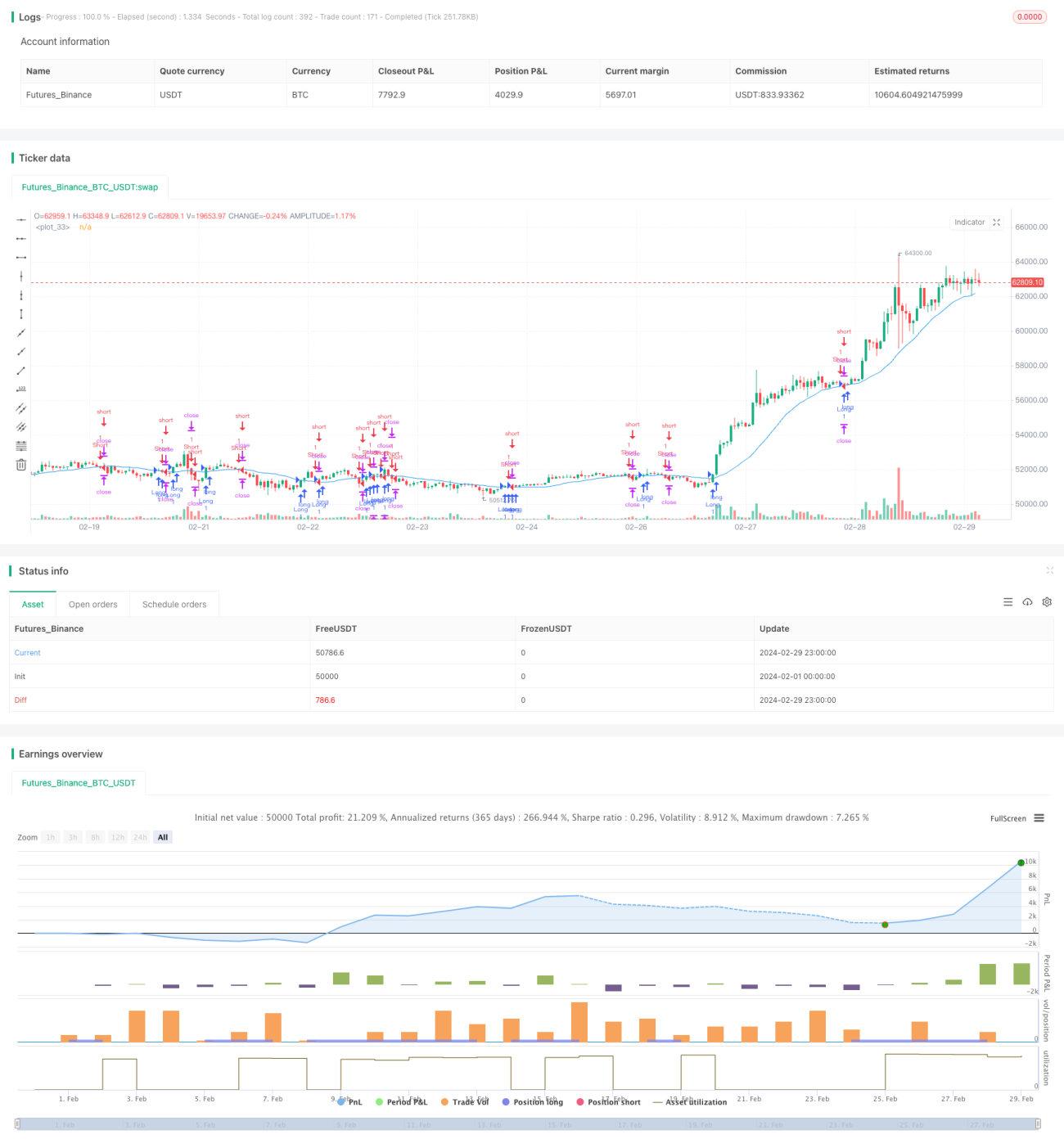Click the cloud download icon in Status info
The image size is (1064, 1148).
(x=1027, y=602)
